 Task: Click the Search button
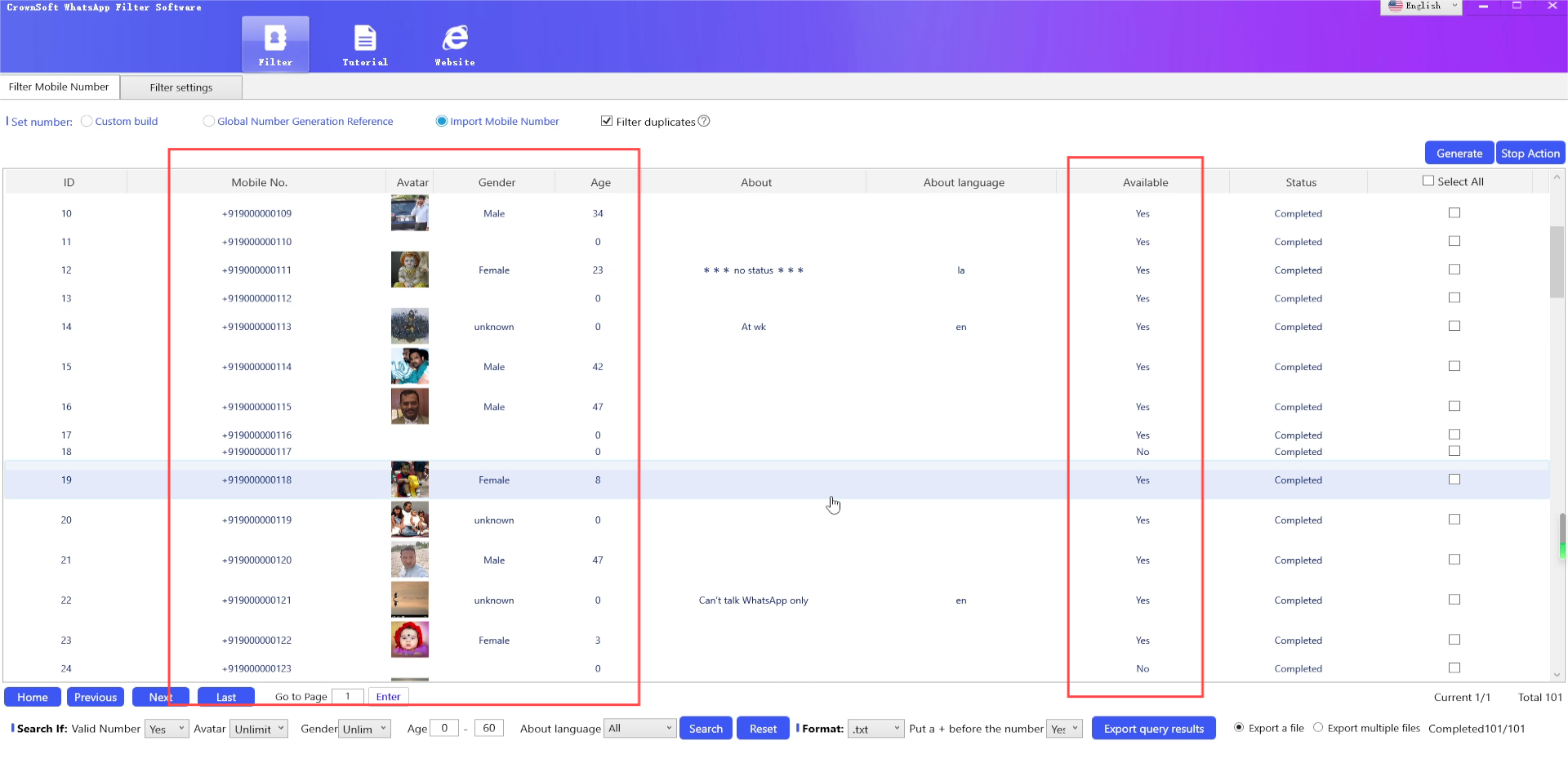[706, 728]
